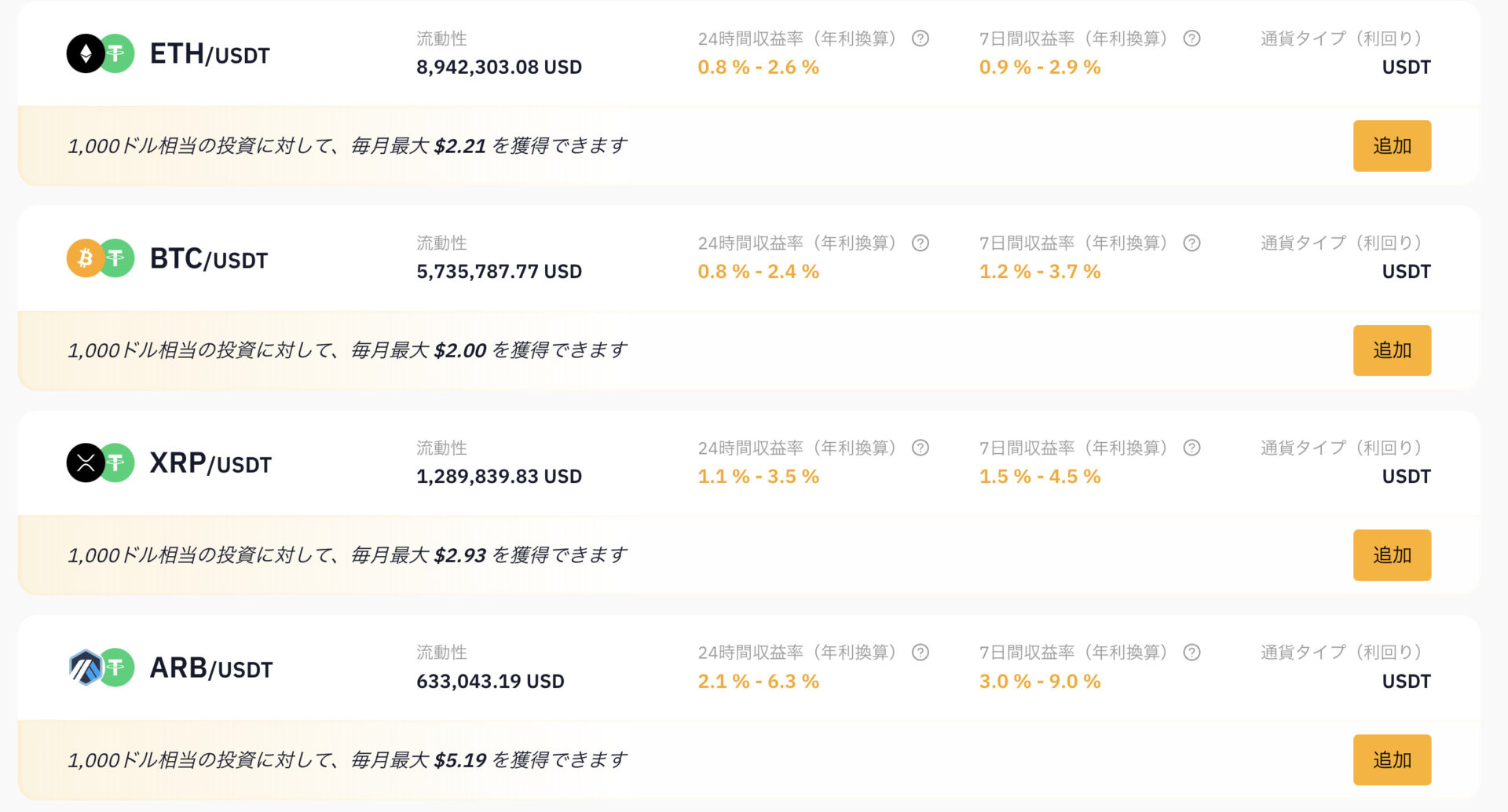Open 24-hour yield help icon for XRP/USDT
Image resolution: width=1508 pixels, height=812 pixels.
[921, 448]
